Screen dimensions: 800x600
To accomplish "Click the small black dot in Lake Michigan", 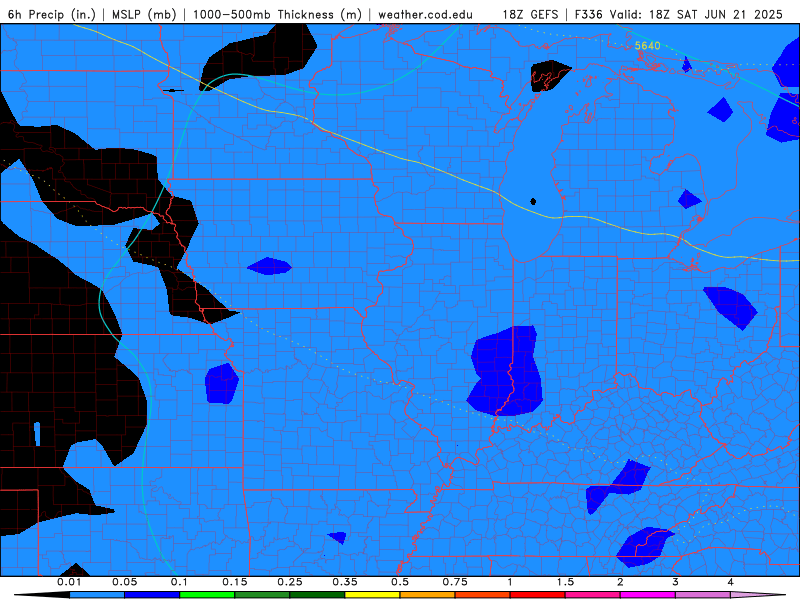I will tap(533, 201).
